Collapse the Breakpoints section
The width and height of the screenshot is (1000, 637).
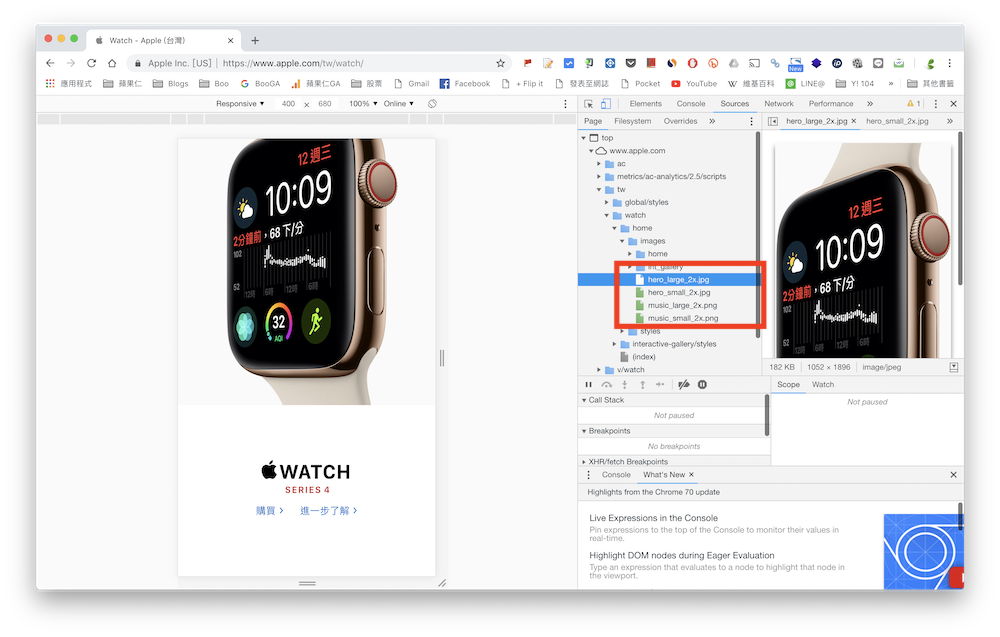click(x=584, y=431)
